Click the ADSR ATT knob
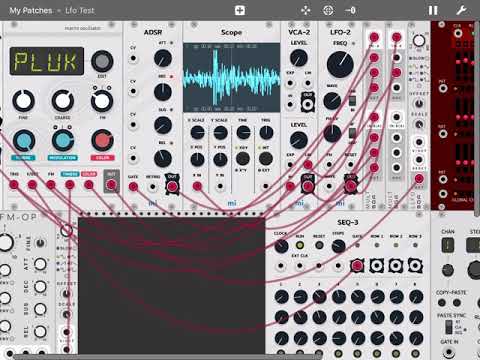 click(x=163, y=58)
